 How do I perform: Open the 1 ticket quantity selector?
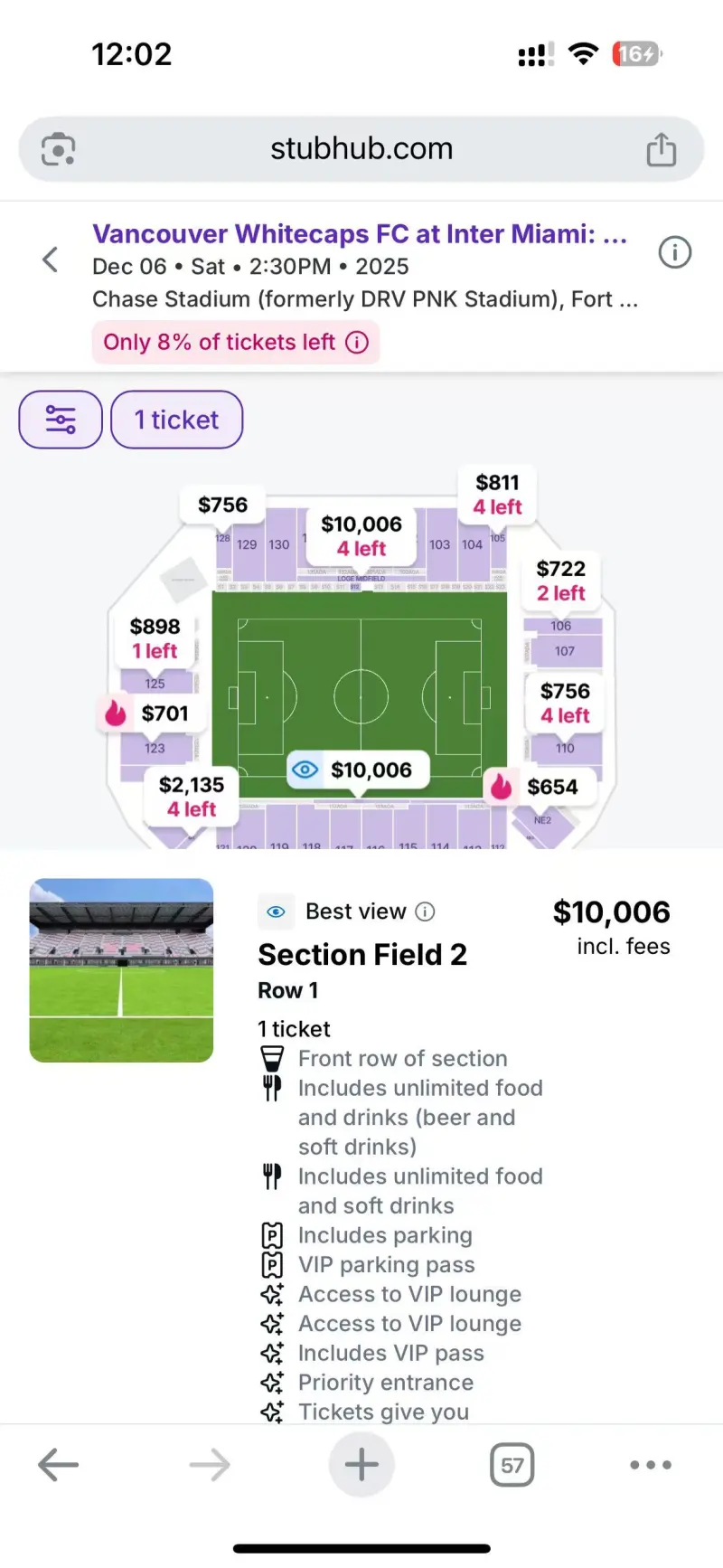pos(177,420)
